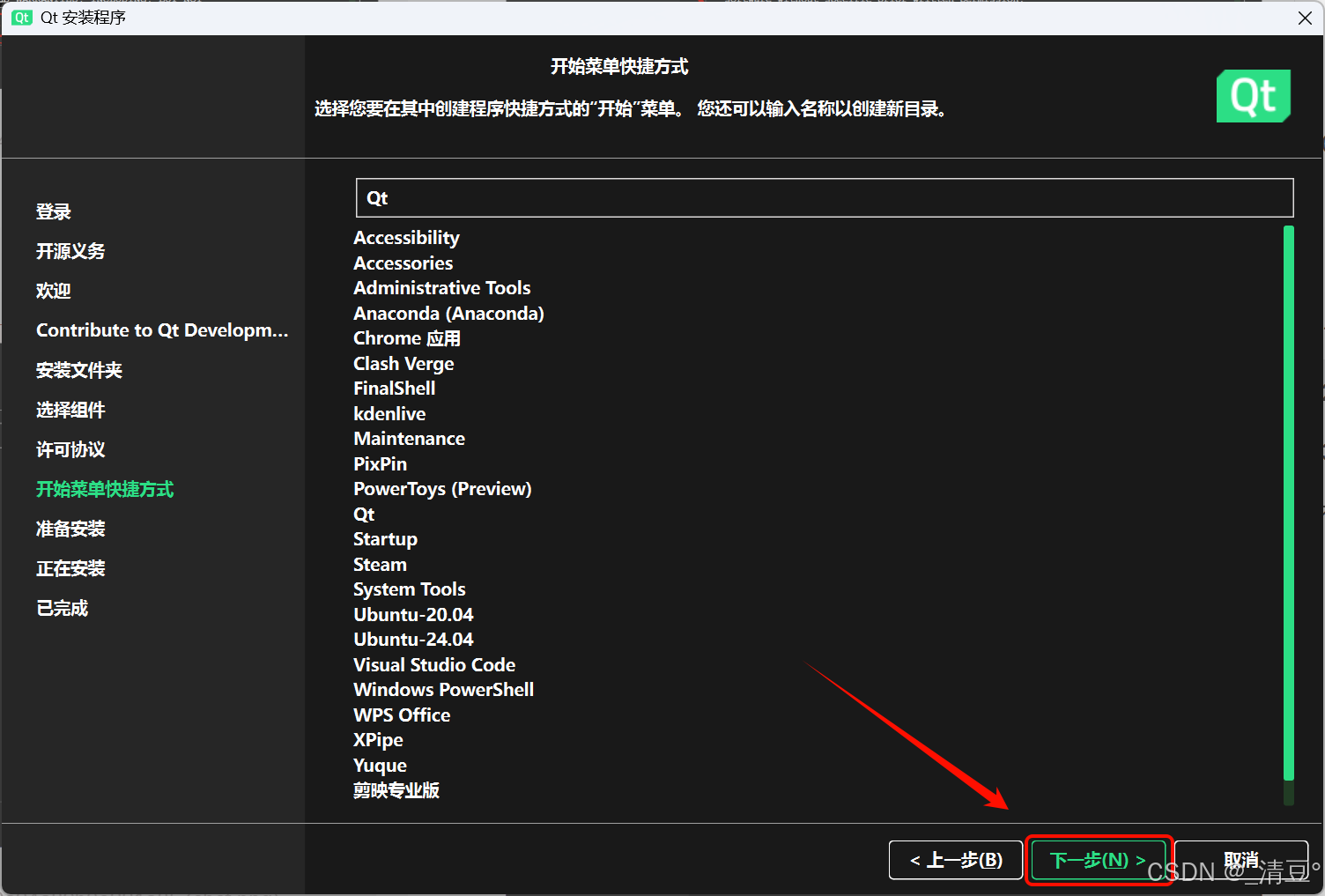Screen dimensions: 1325x896
Task: Select kdenlive entry
Action: pos(389,414)
